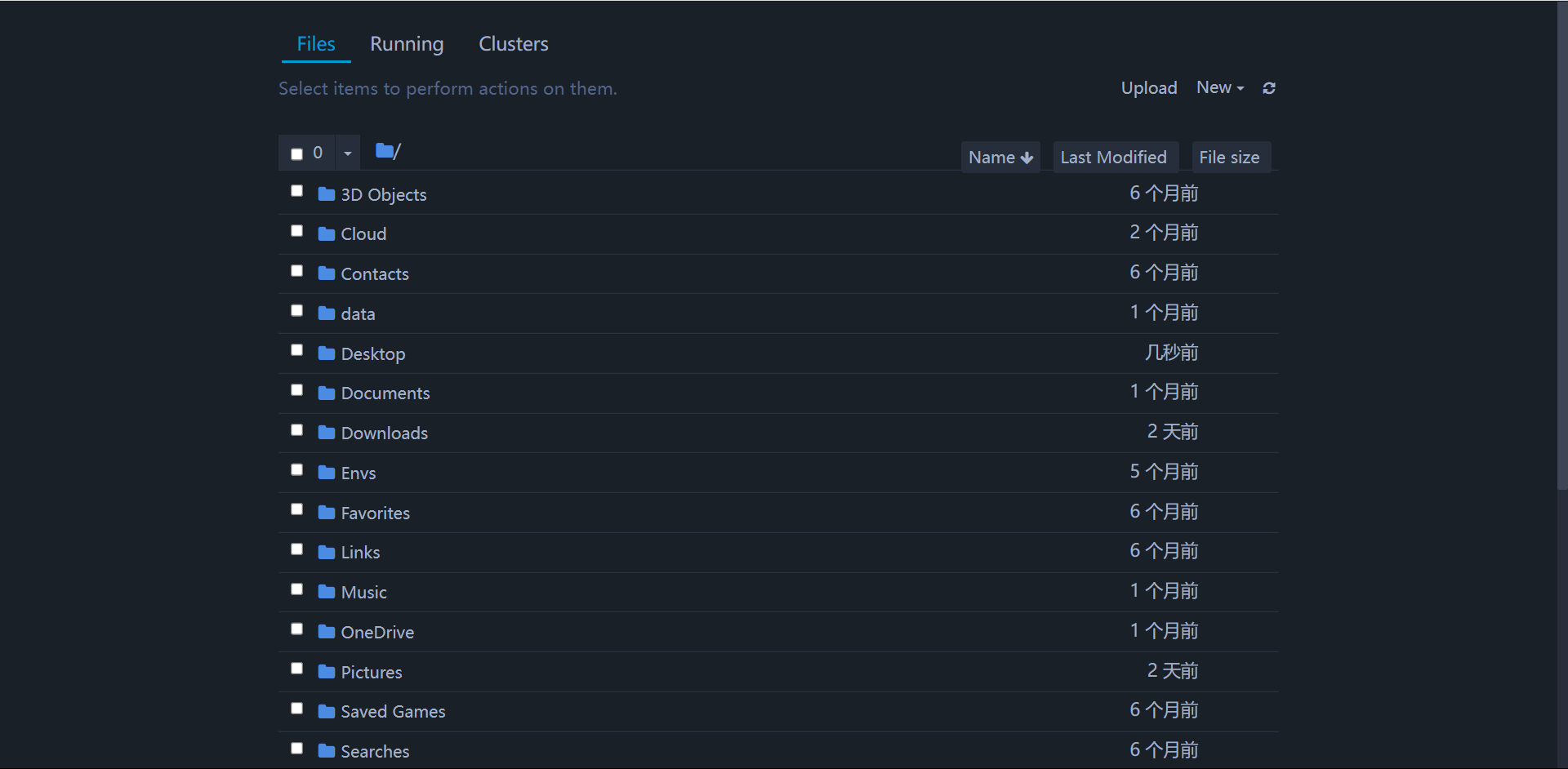Tick the Favorites row checkbox
The image size is (1568, 769).
296,509
